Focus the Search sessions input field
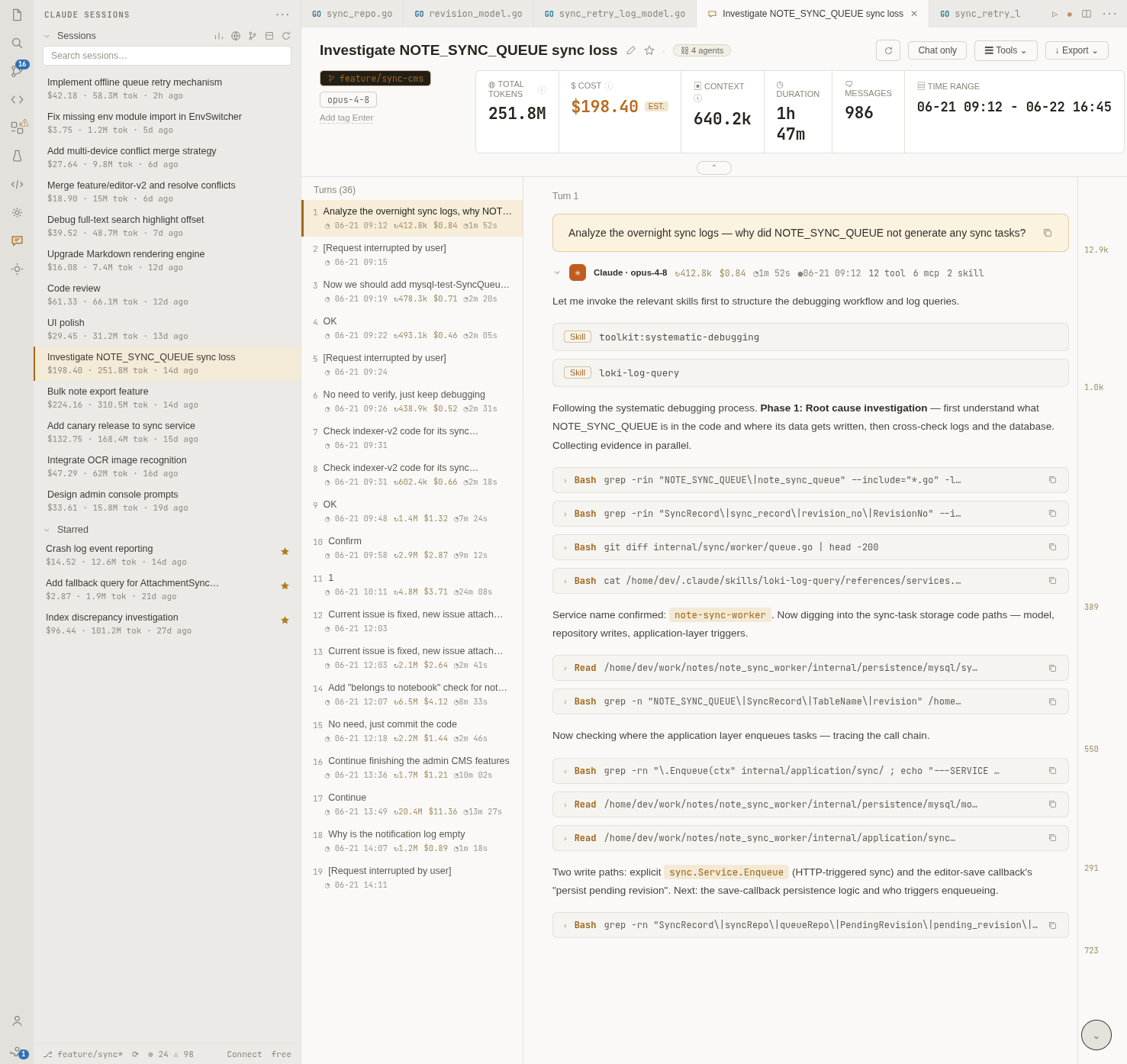 point(167,56)
